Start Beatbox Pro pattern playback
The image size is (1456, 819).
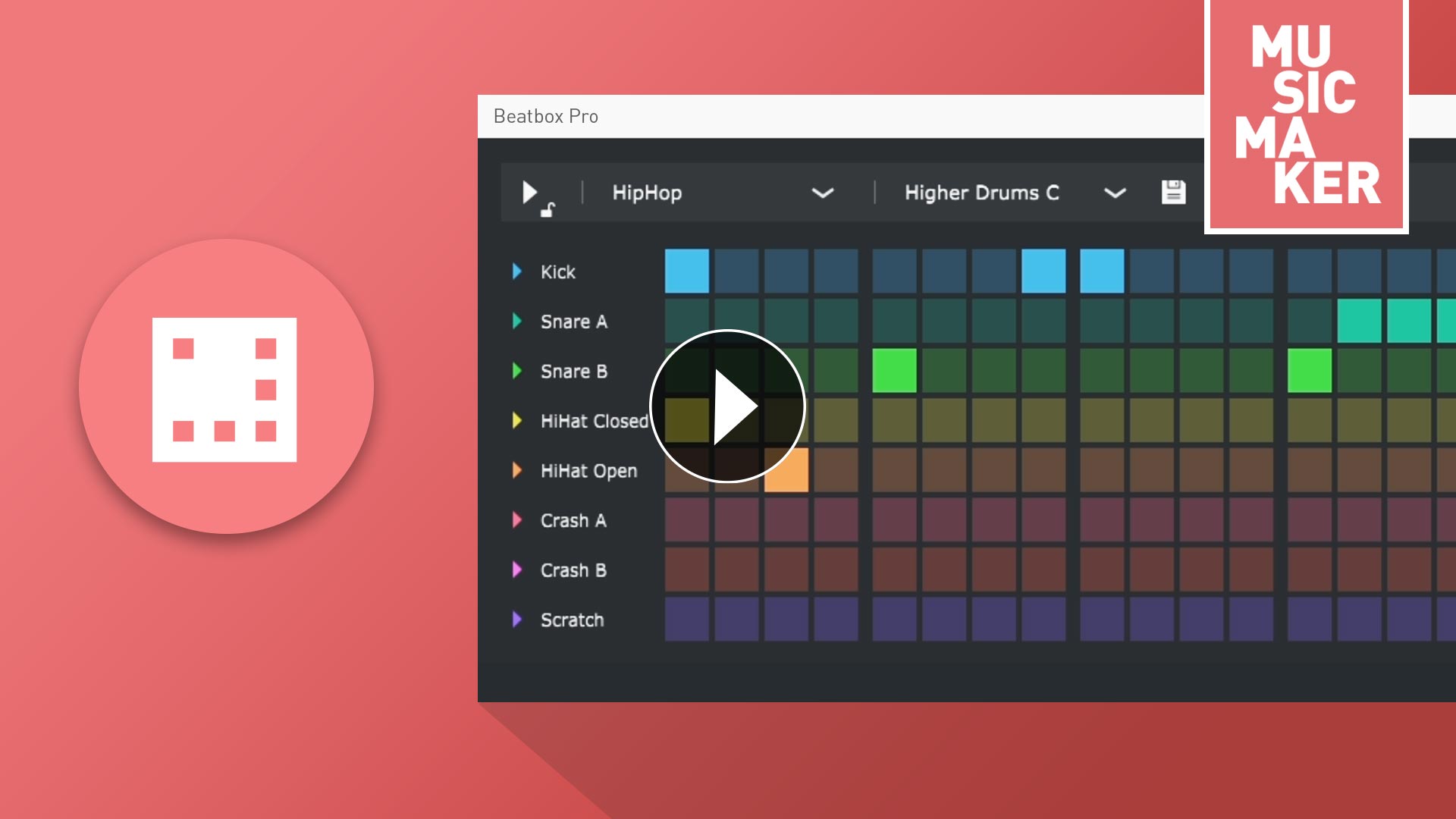(x=529, y=192)
